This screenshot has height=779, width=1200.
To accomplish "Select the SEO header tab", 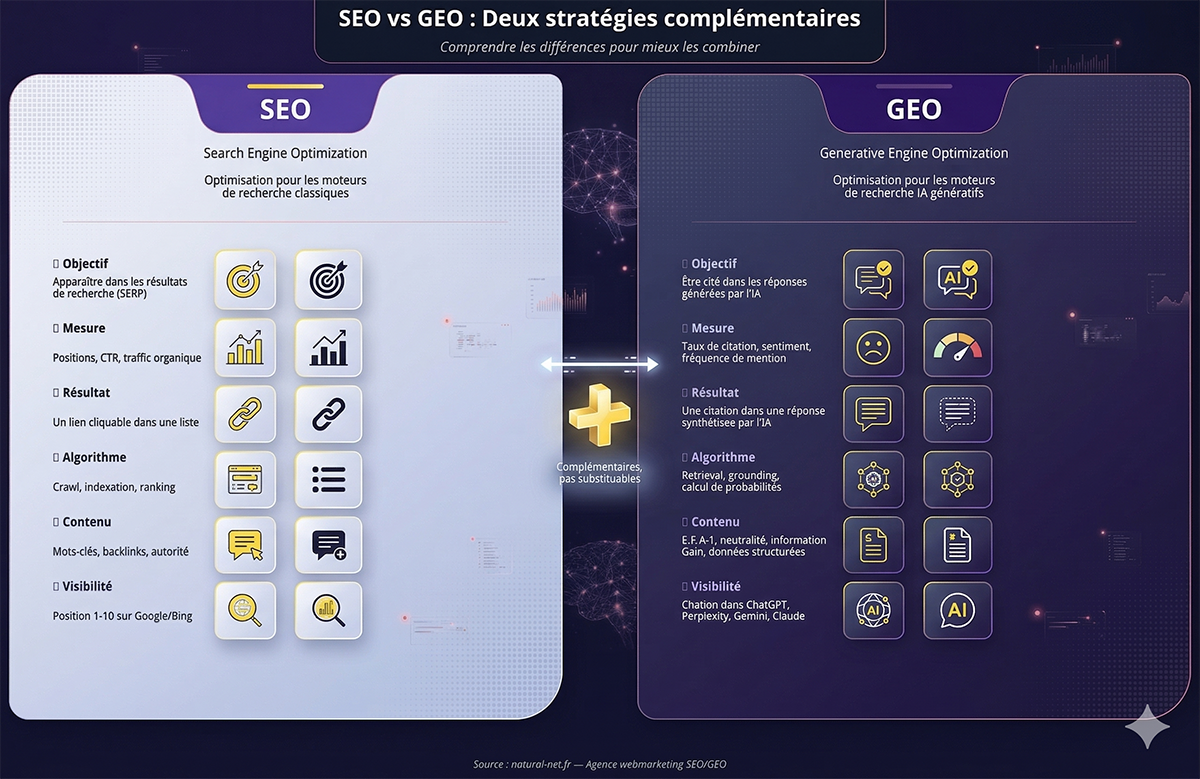I will 285,108.
